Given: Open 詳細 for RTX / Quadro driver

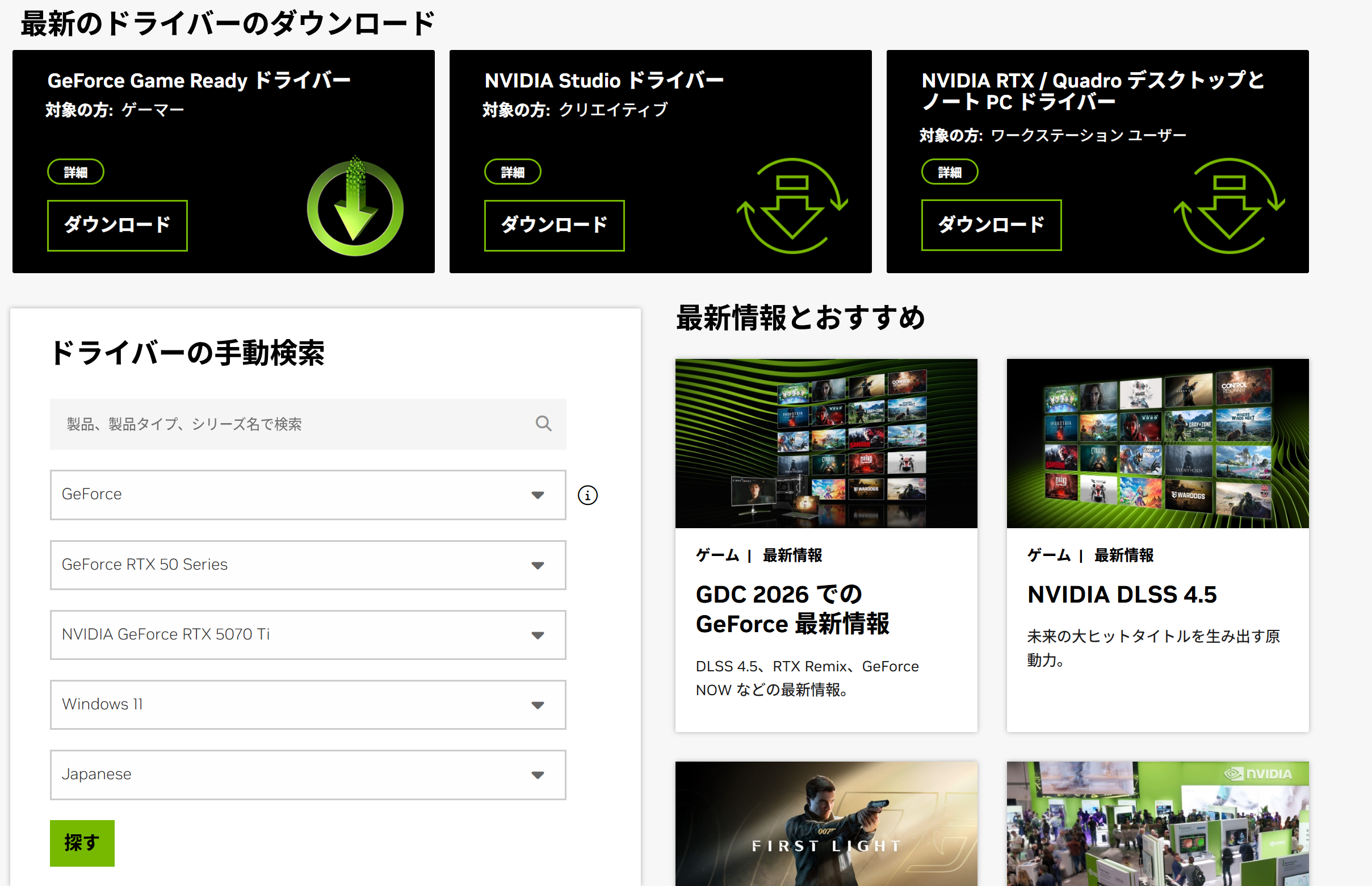Looking at the screenshot, I should [x=949, y=172].
